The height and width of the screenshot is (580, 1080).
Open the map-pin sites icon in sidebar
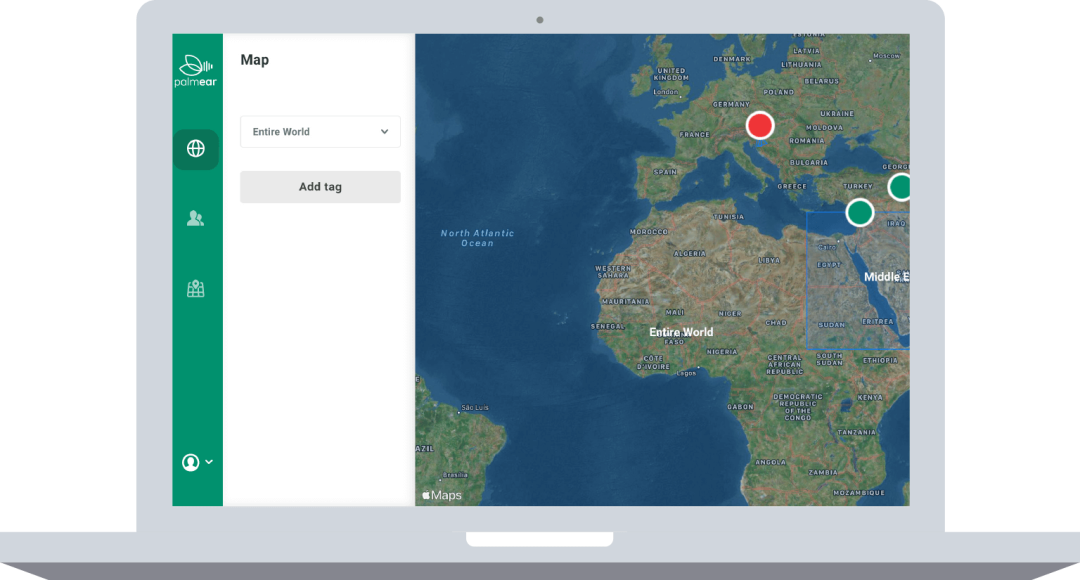pos(196,288)
